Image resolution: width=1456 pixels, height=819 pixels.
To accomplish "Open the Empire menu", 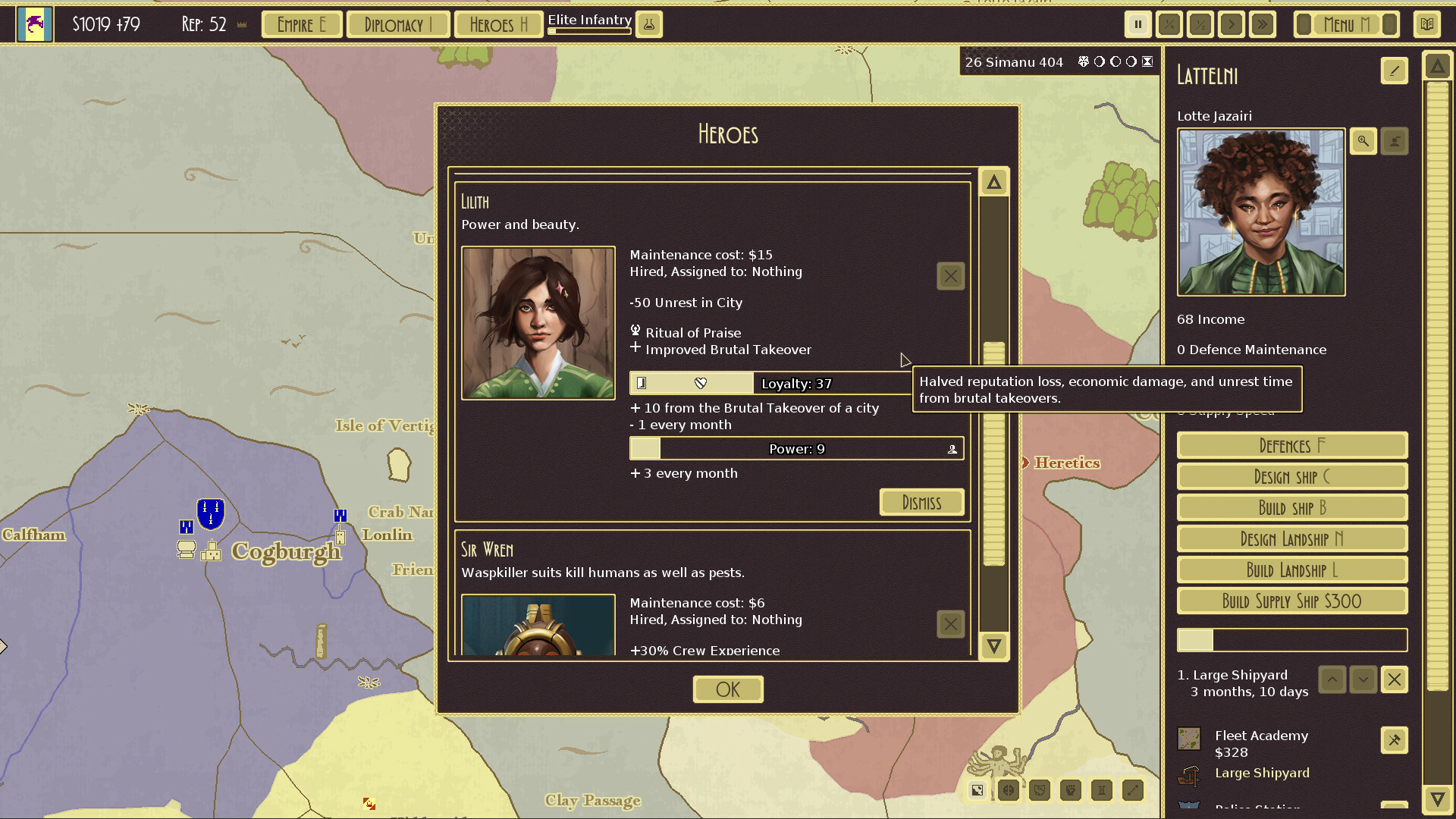I will [x=301, y=24].
